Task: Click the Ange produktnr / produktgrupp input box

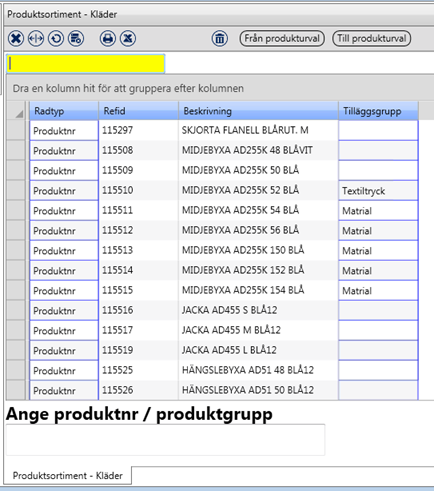Action: (x=165, y=440)
